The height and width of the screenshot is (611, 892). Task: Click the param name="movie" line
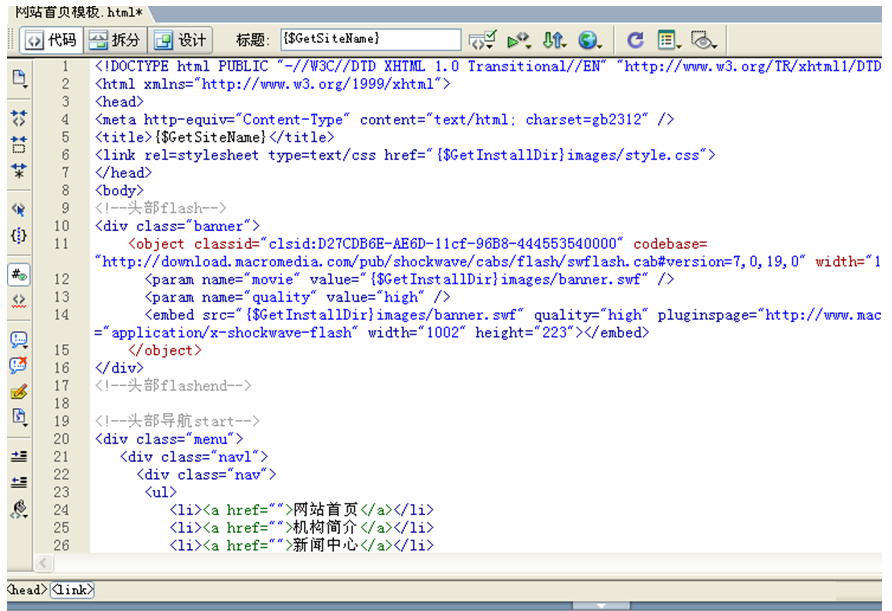click(410, 279)
